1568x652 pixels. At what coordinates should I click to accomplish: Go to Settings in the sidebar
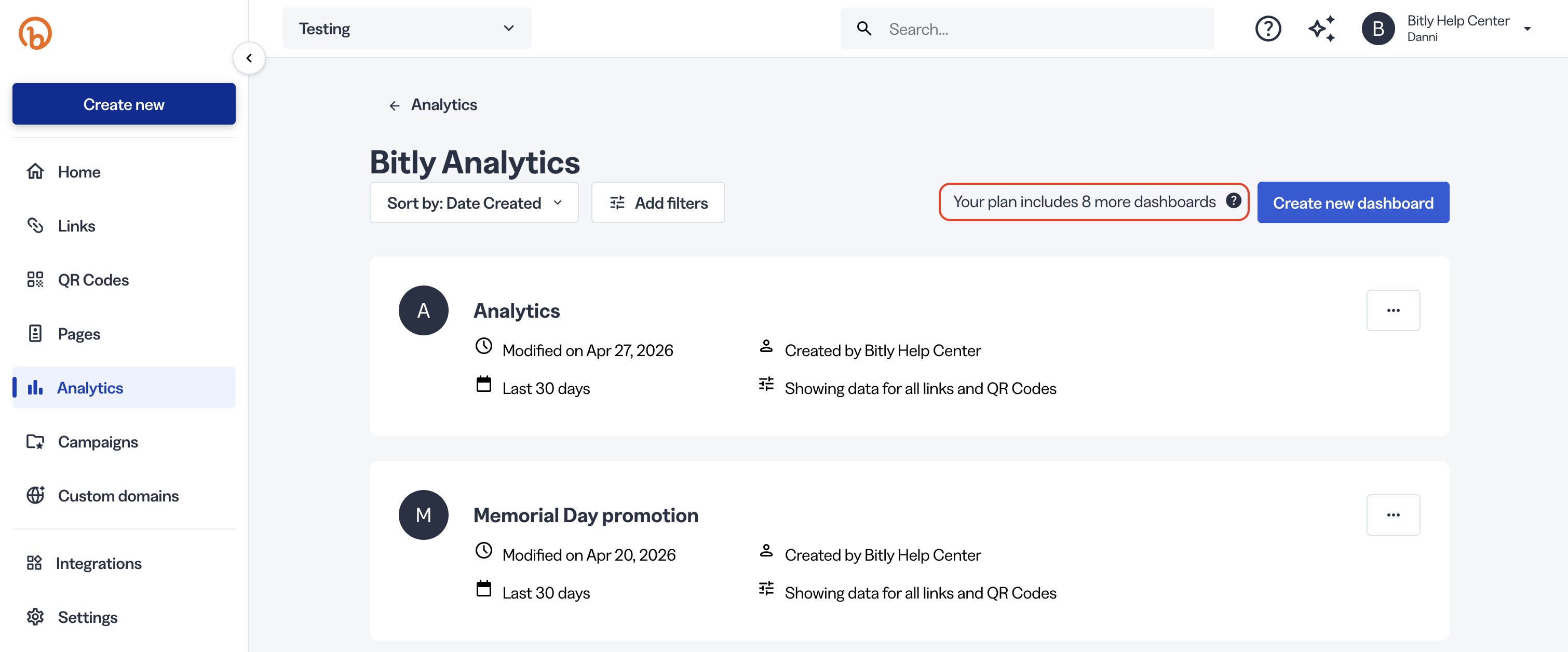click(124, 617)
